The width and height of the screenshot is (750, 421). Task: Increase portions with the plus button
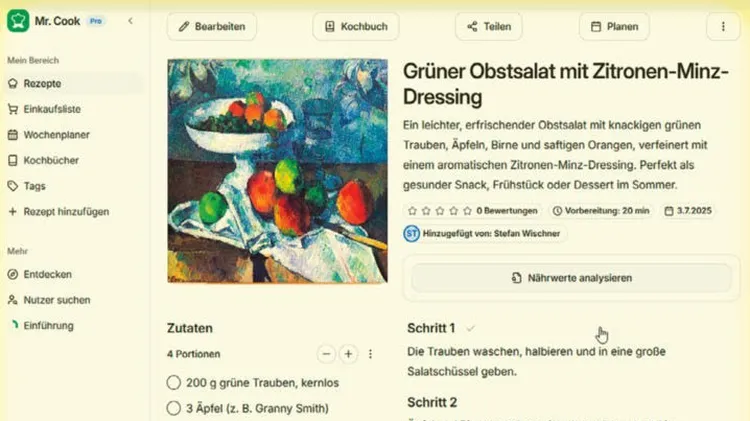point(348,354)
